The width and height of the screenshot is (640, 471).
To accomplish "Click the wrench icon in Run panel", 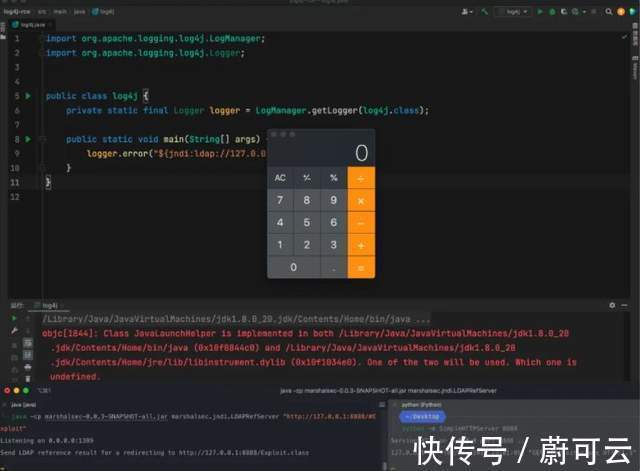I will click(x=14, y=331).
